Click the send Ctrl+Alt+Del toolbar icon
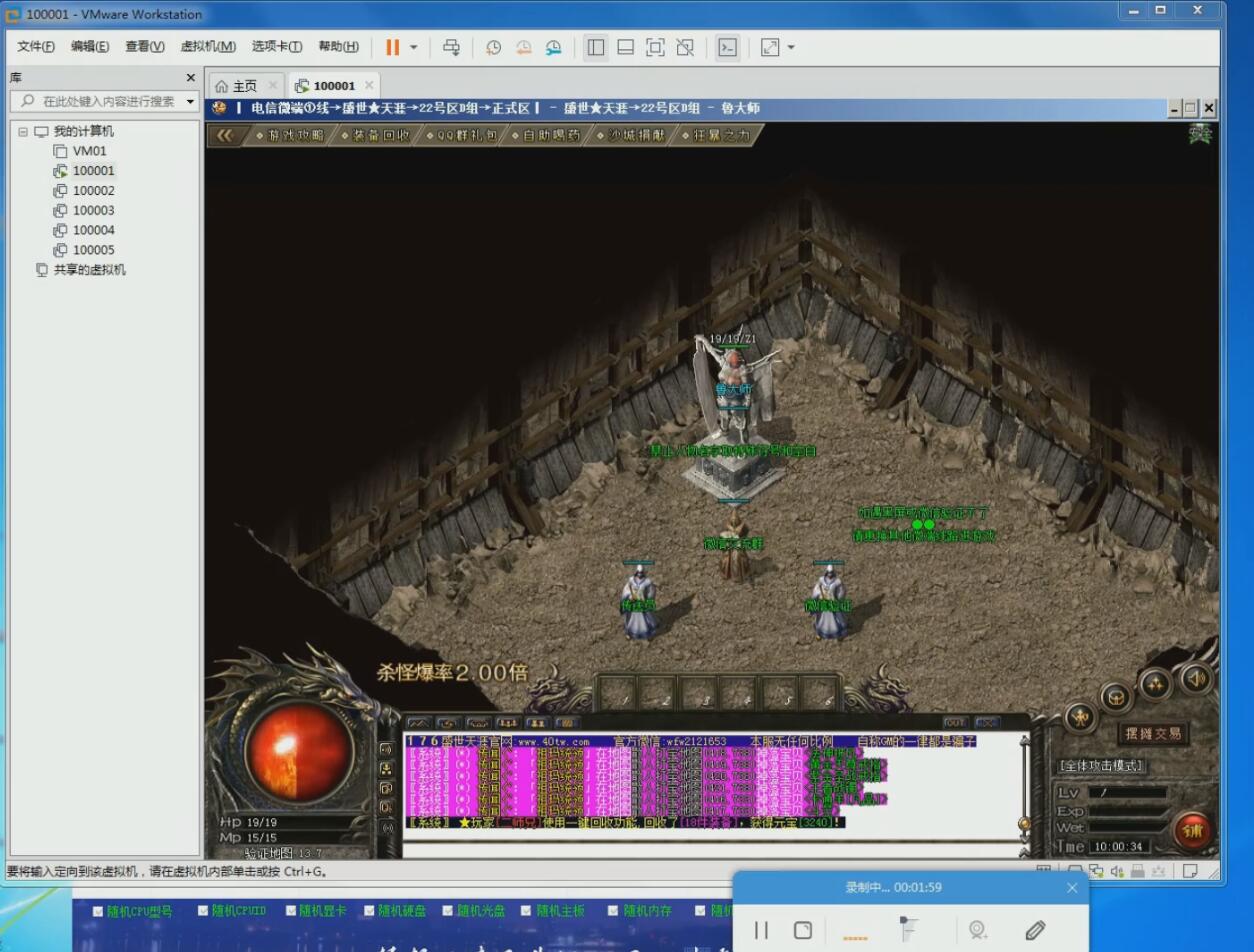The width and height of the screenshot is (1254, 952). pos(451,47)
